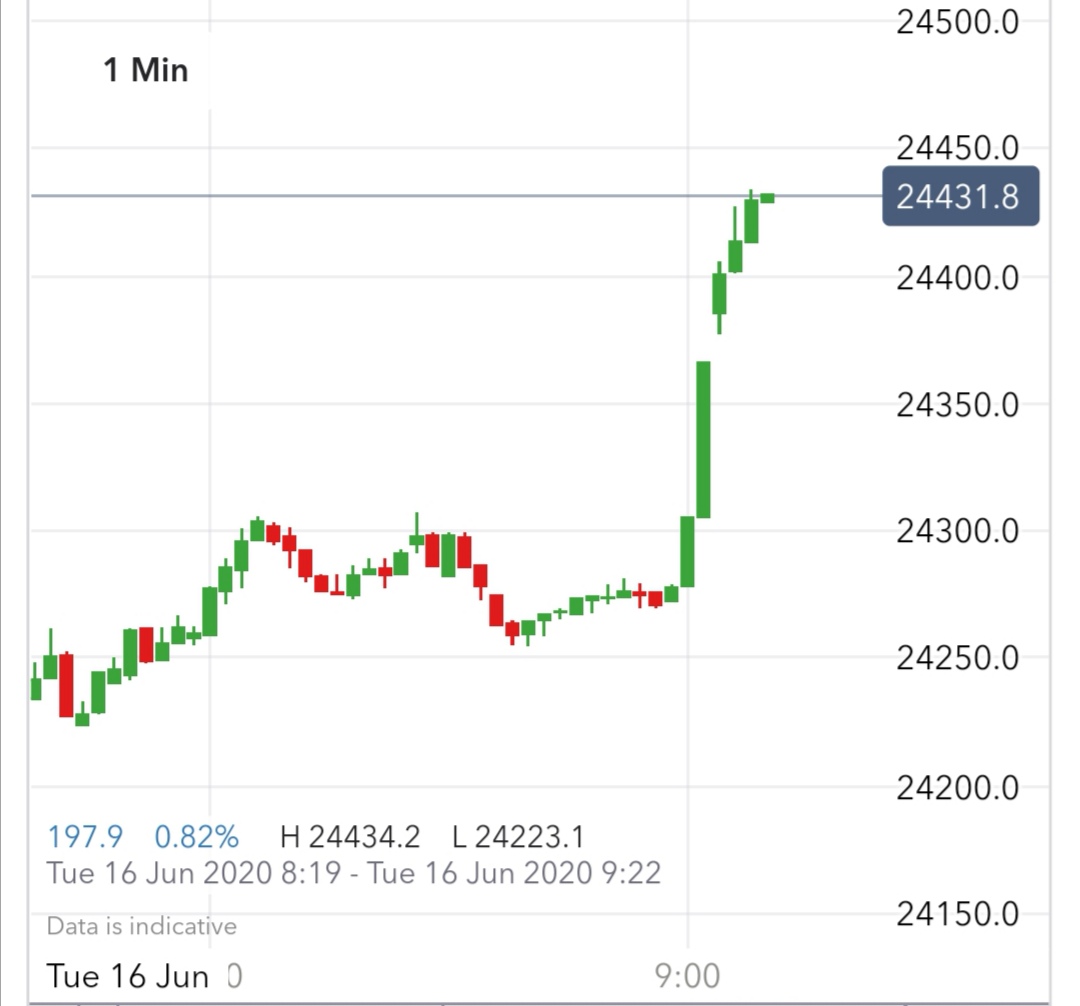Select the 24150.0 axis price level
1080x1006 pixels.
coord(957,914)
